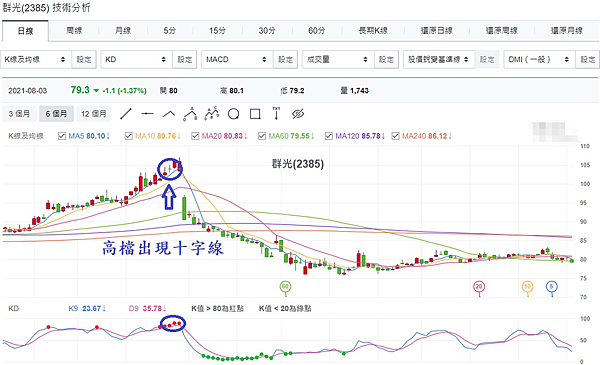
Task: Choose the 12 個月 range button
Action: pos(93,114)
